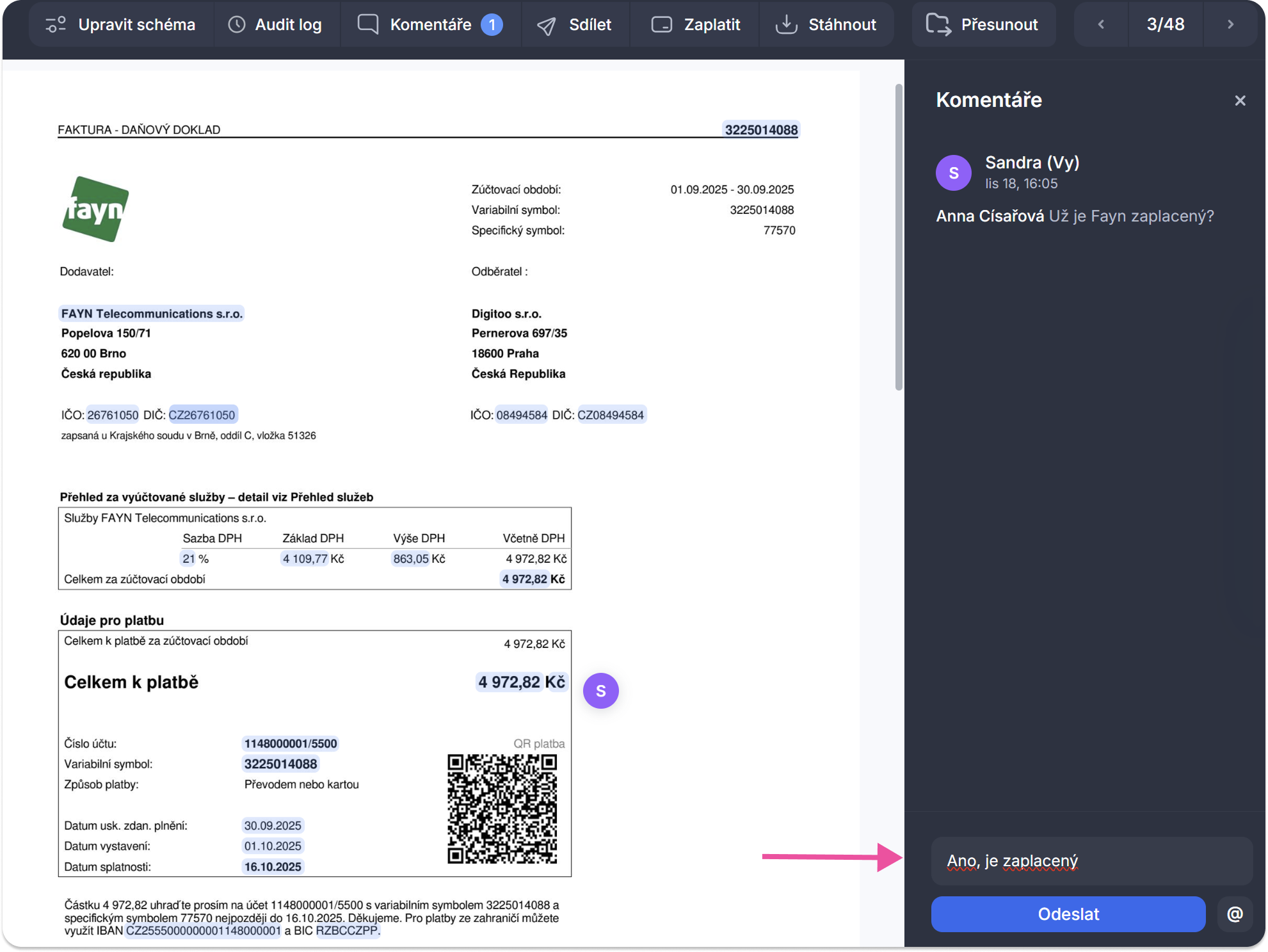
Task: Click the Upravit schéma sliders icon
Action: pyautogui.click(x=56, y=24)
